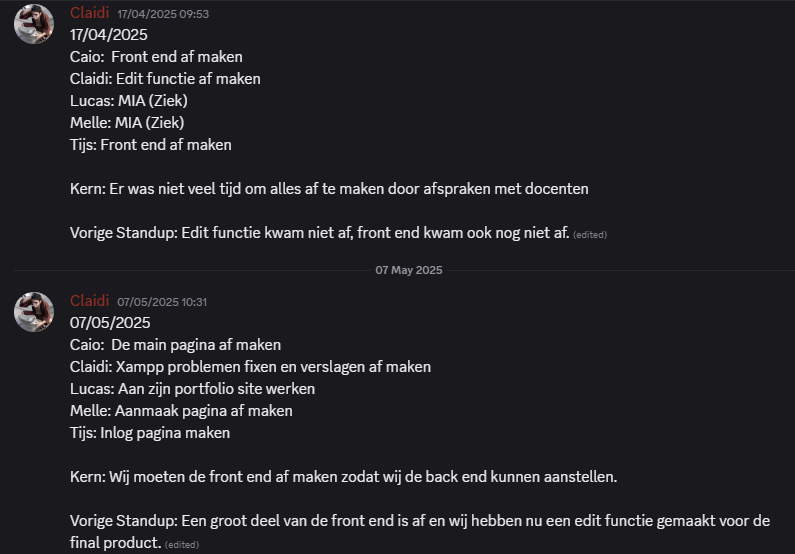Click the 07 May 2025 date divider
Screen dimensions: 795x554
click(x=408, y=270)
